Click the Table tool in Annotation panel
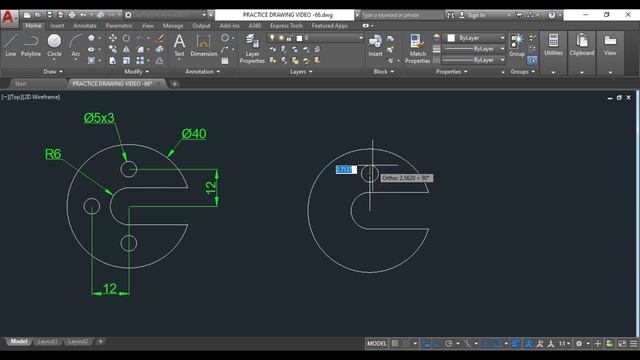Image resolution: width=640 pixels, height=360 pixels. [224, 61]
